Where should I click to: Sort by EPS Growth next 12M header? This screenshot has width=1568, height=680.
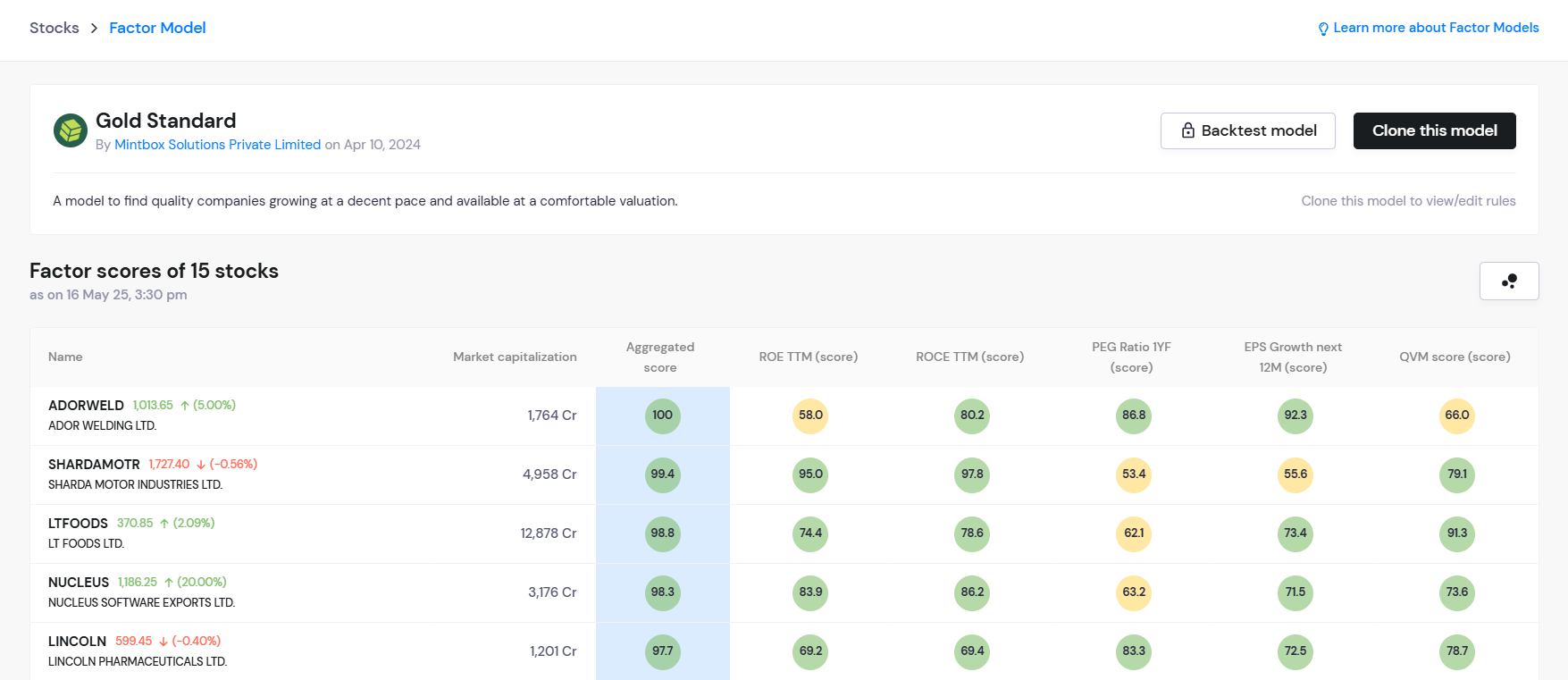(x=1293, y=357)
